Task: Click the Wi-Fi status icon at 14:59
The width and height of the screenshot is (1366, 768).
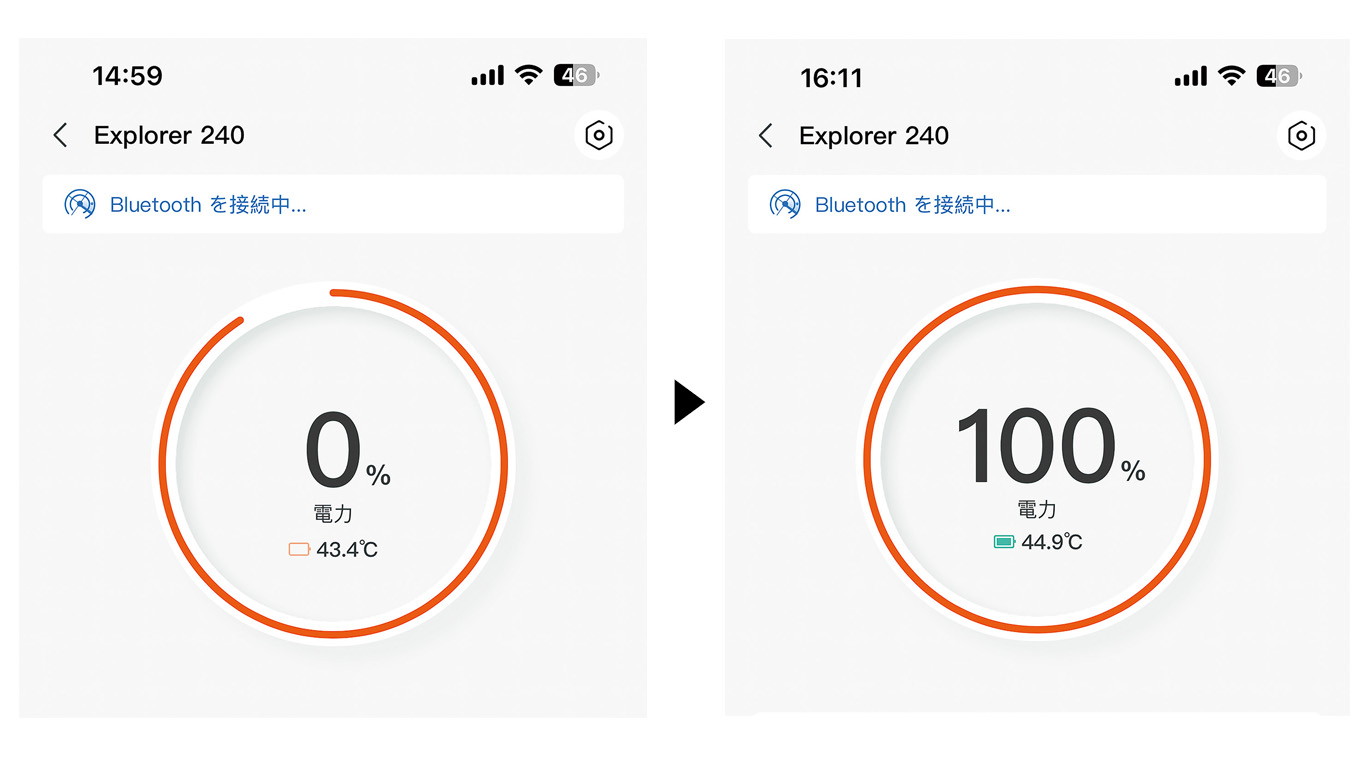Action: [528, 75]
